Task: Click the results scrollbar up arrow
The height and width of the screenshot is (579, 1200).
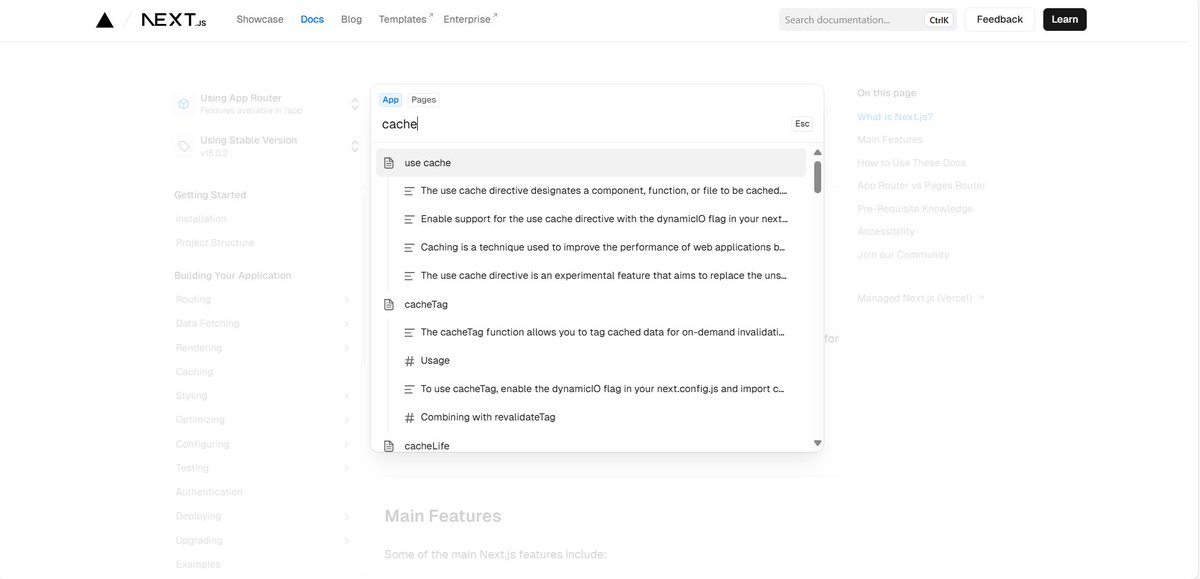Action: (817, 152)
